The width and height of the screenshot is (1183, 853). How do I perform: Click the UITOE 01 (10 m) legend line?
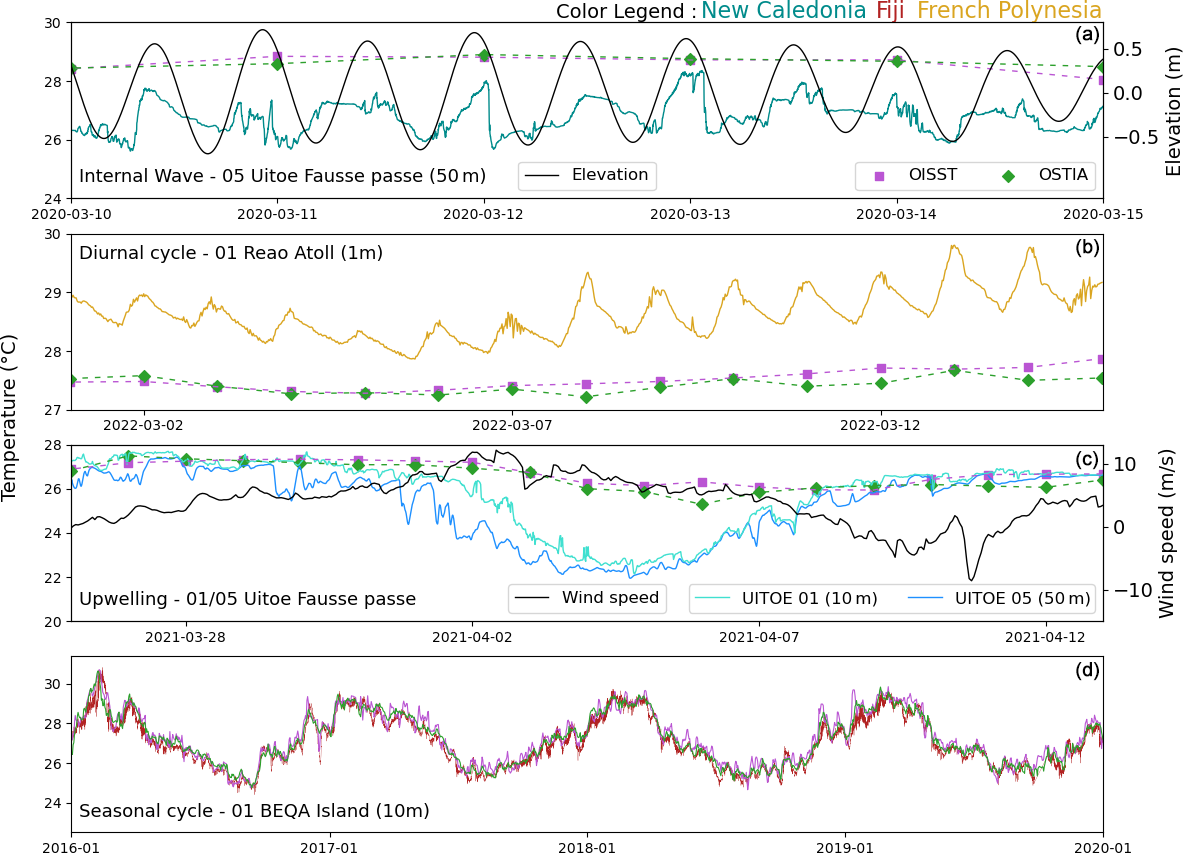[x=712, y=599]
